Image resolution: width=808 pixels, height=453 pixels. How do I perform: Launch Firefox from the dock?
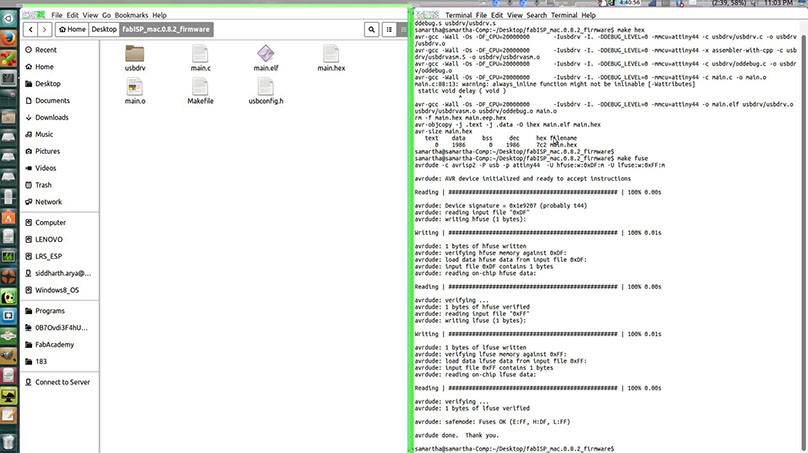(x=9, y=39)
